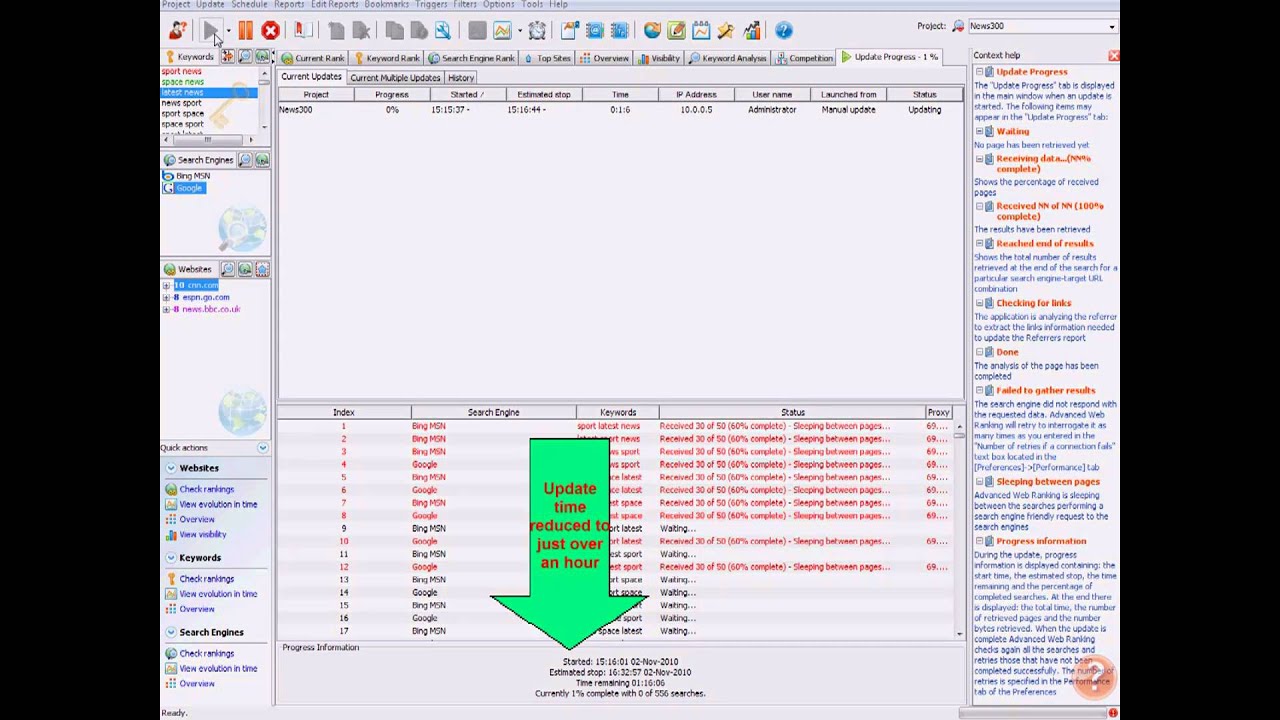
Task: Click the red error indicator in status bar
Action: tap(1112, 713)
